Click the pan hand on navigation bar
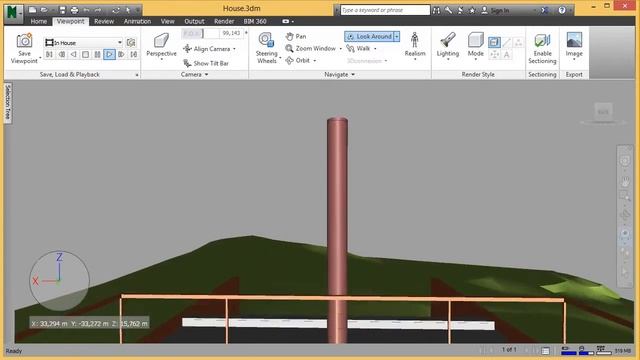640x360 pixels. (x=625, y=181)
